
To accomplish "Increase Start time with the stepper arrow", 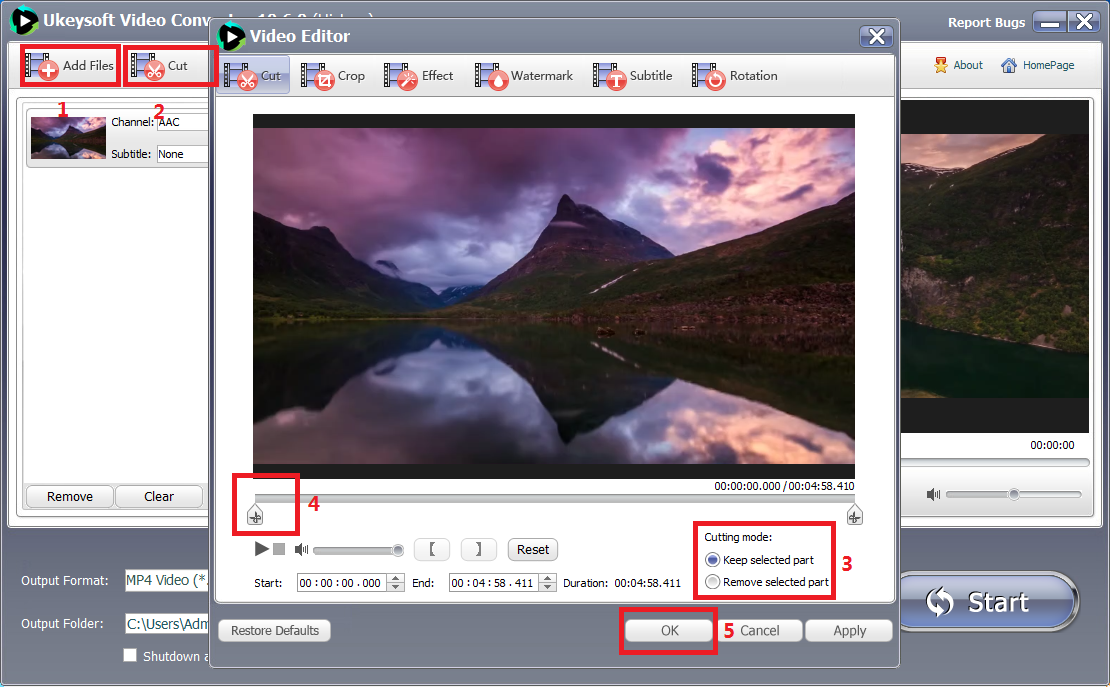I will (396, 578).
